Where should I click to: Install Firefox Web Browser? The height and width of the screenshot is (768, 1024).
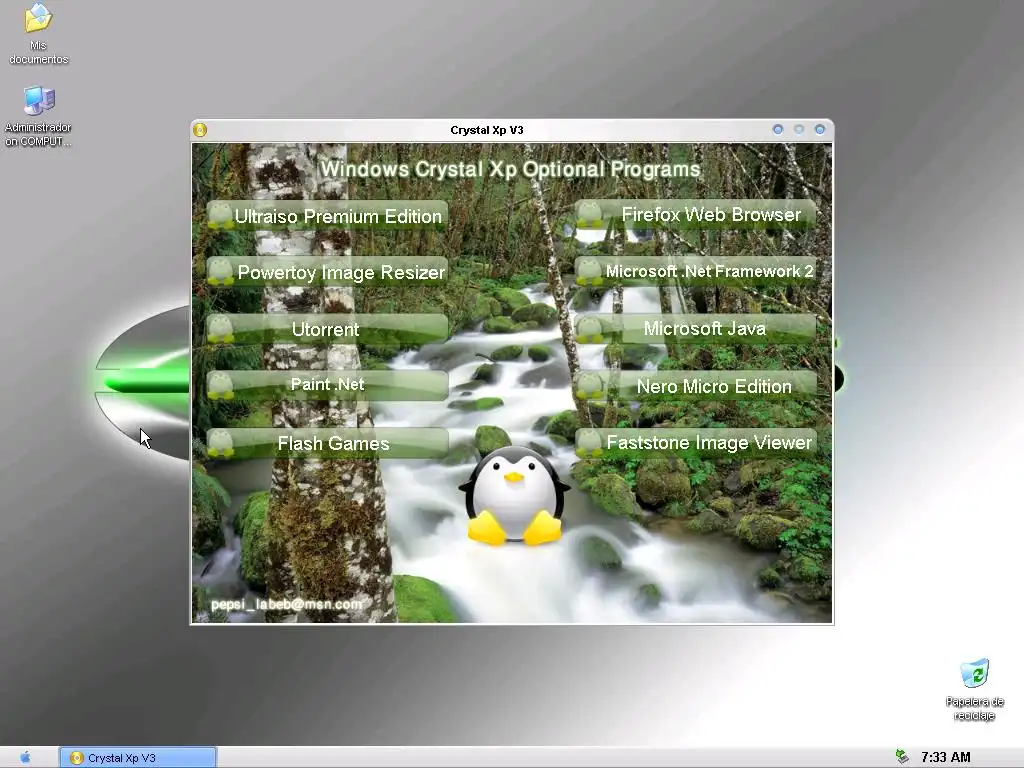click(x=696, y=214)
